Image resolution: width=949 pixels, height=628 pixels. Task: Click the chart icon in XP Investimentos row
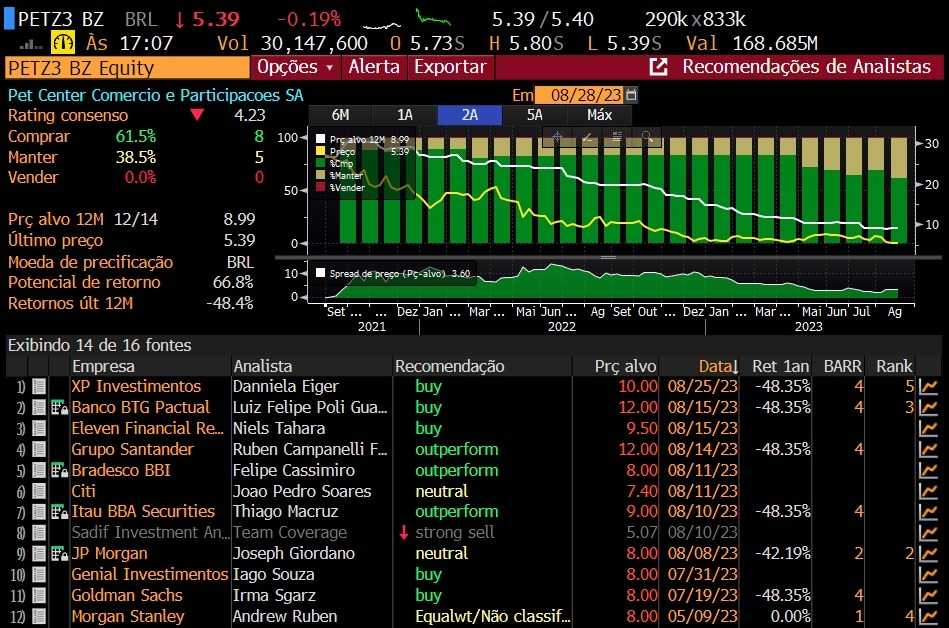tap(929, 387)
